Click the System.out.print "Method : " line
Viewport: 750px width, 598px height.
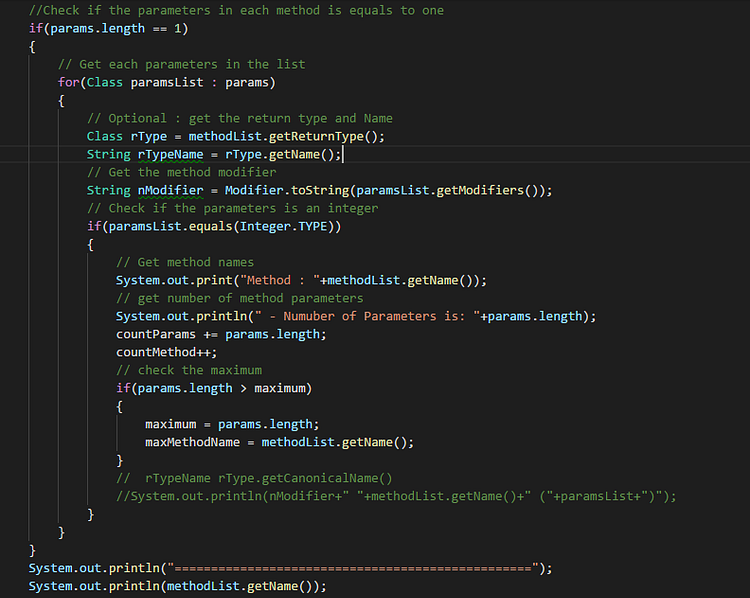click(x=301, y=281)
